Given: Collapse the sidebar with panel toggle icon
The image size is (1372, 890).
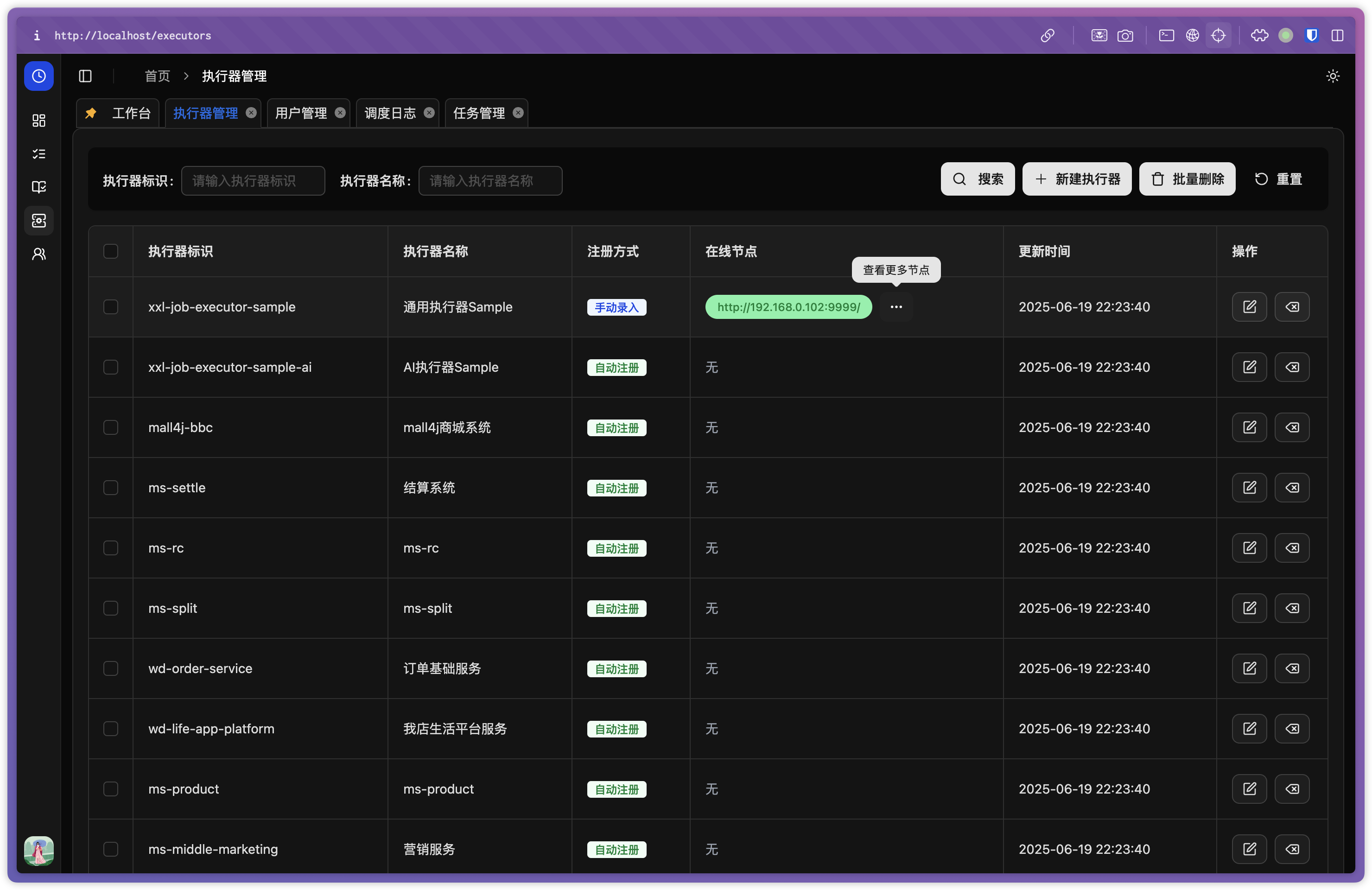Looking at the screenshot, I should [x=85, y=76].
